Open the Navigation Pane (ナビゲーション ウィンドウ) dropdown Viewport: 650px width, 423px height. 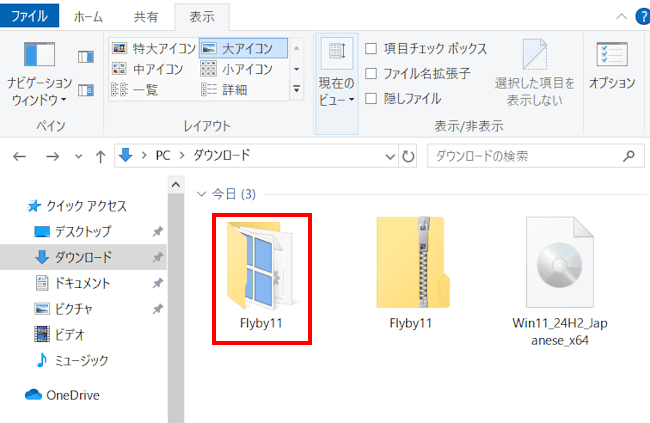(x=39, y=74)
